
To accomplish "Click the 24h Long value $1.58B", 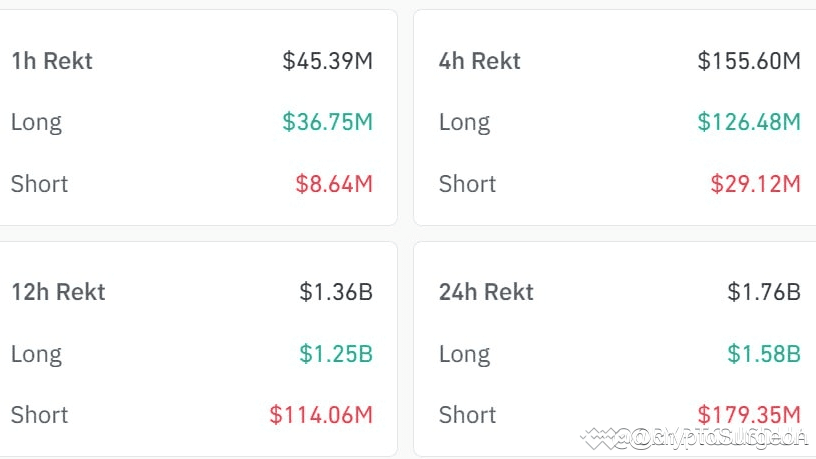I will click(764, 354).
